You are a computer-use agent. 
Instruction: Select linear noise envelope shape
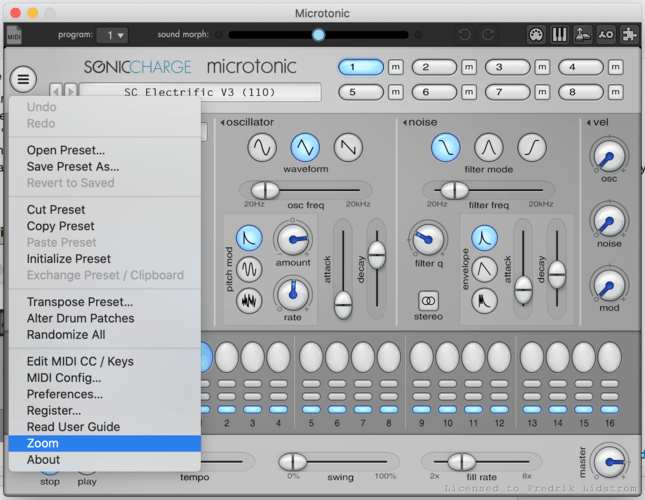(485, 269)
